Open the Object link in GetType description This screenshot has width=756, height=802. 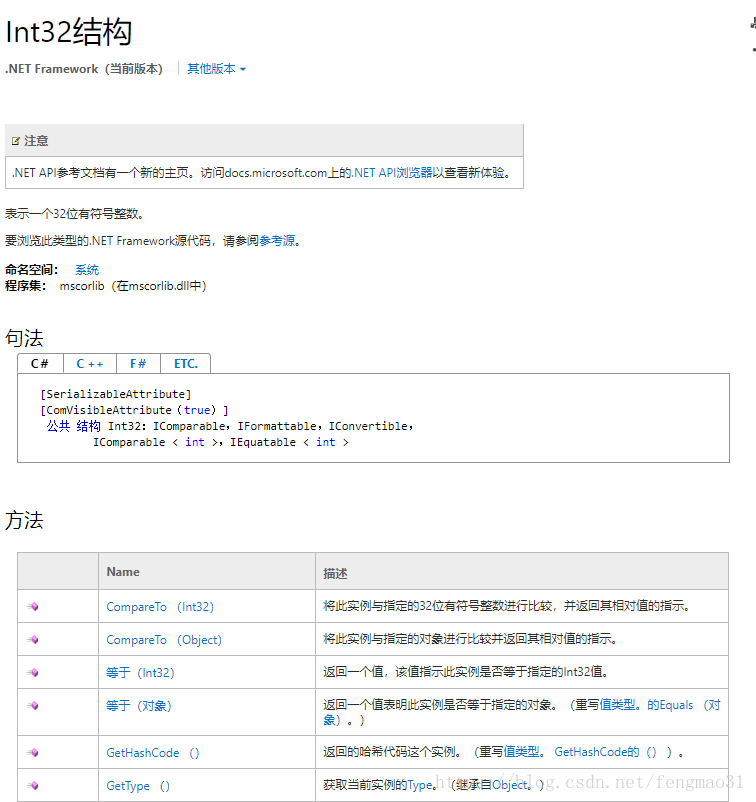pyautogui.click(x=509, y=785)
